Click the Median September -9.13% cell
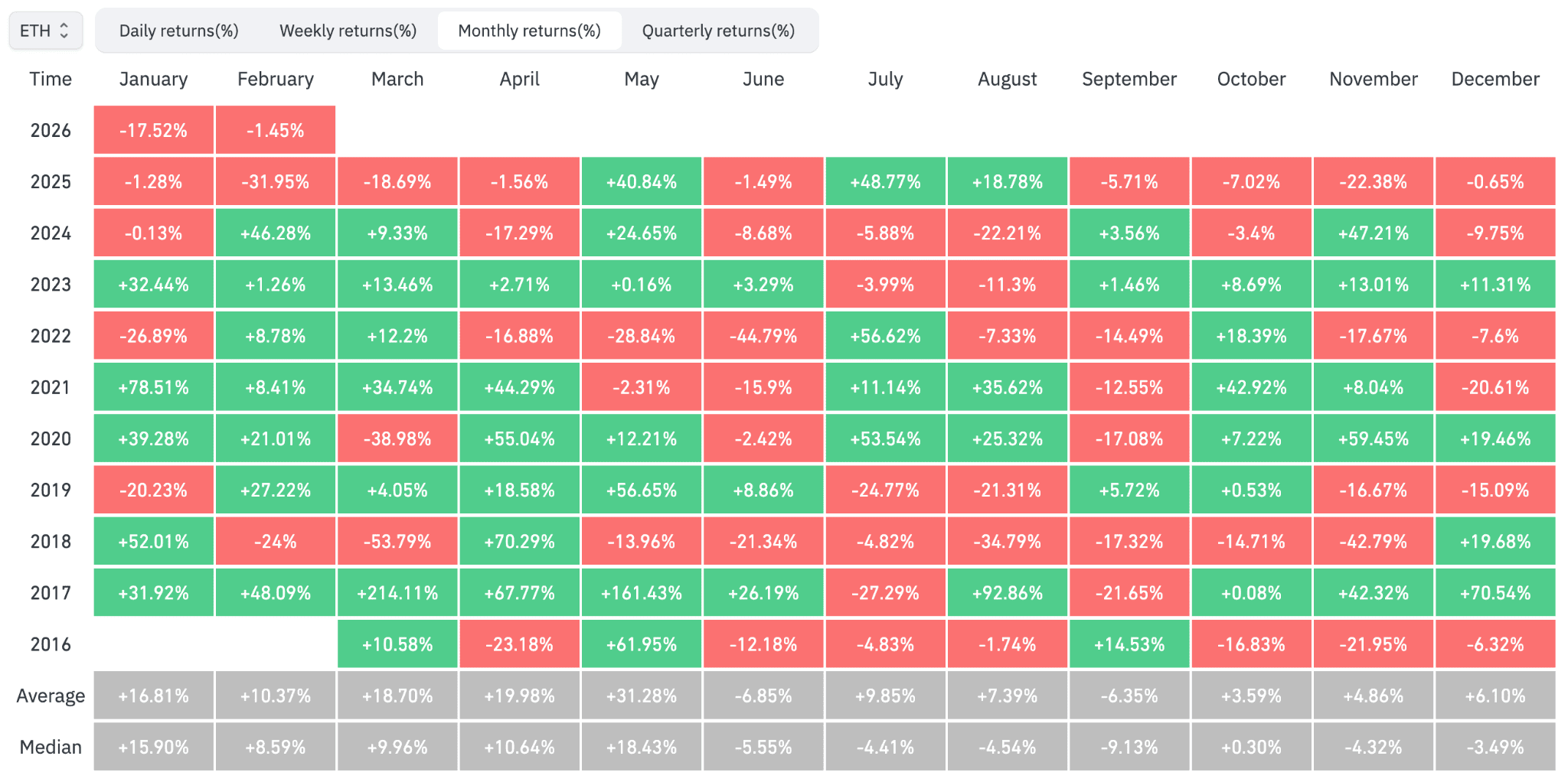 click(1129, 747)
